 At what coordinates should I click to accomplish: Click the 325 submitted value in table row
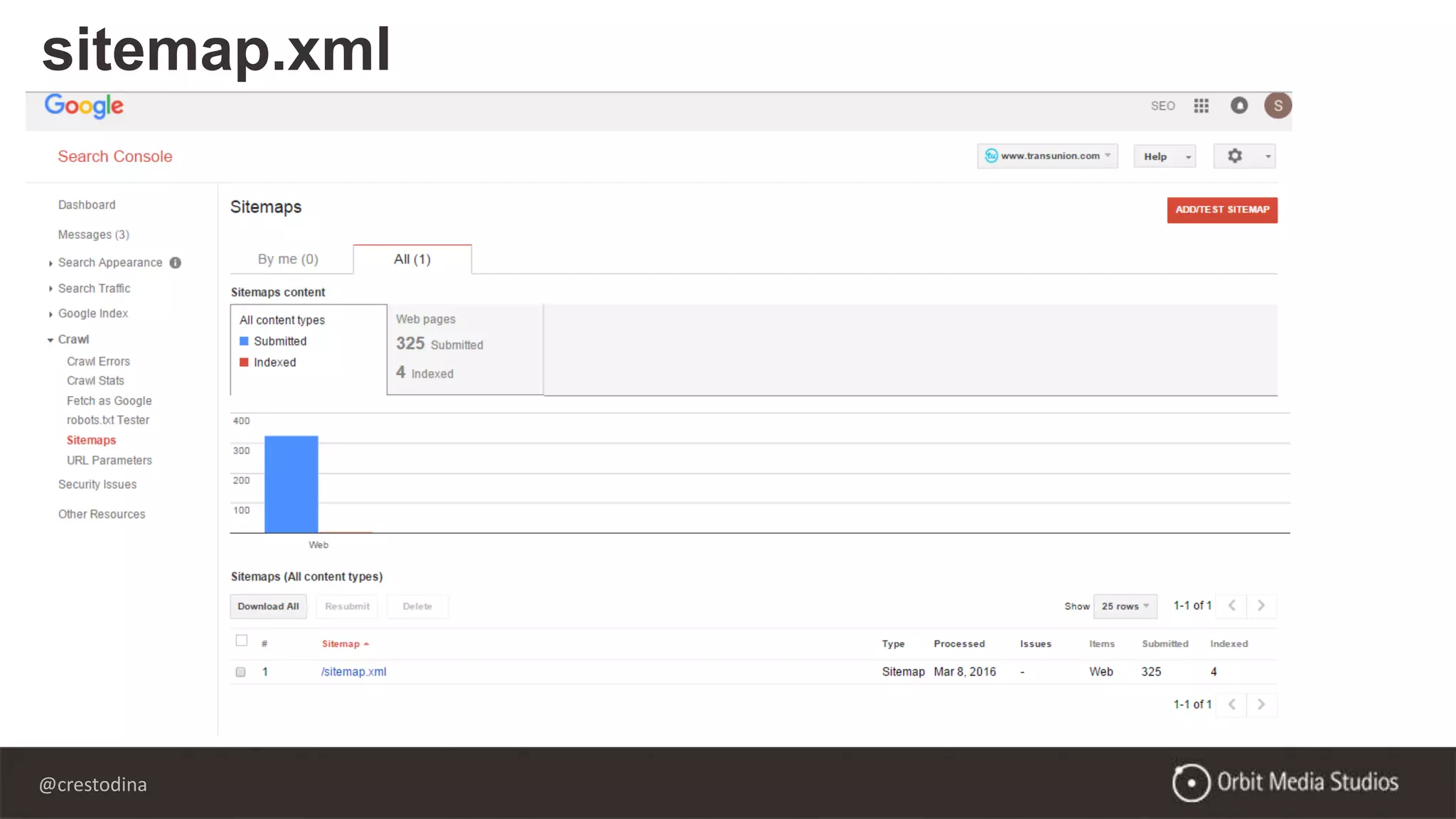(x=1151, y=672)
